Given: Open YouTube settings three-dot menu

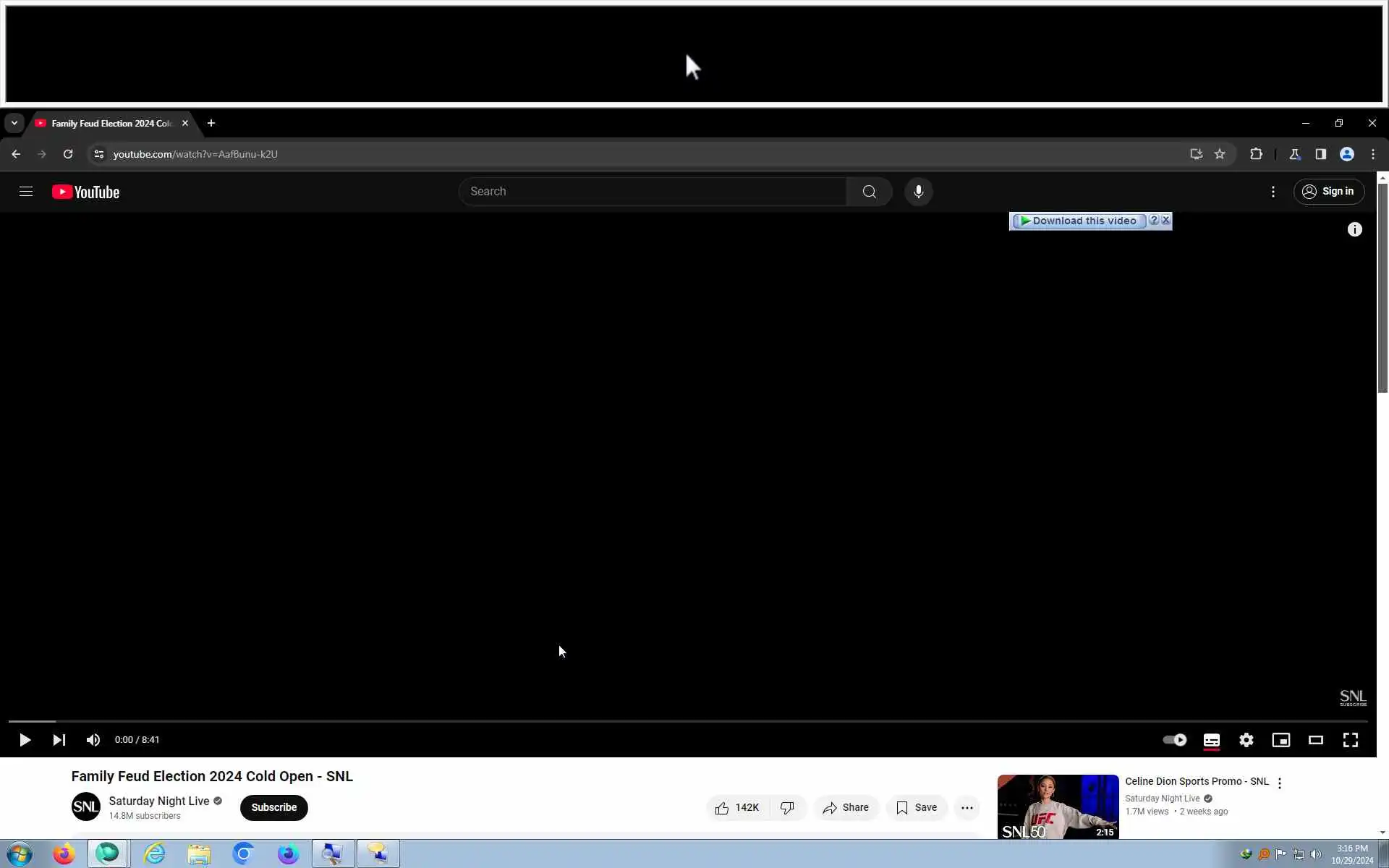Looking at the screenshot, I should (1273, 192).
